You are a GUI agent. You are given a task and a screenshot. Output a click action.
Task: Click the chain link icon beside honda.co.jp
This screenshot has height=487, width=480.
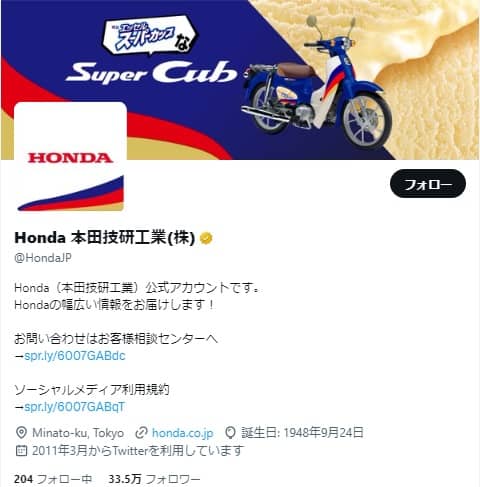pos(141,433)
